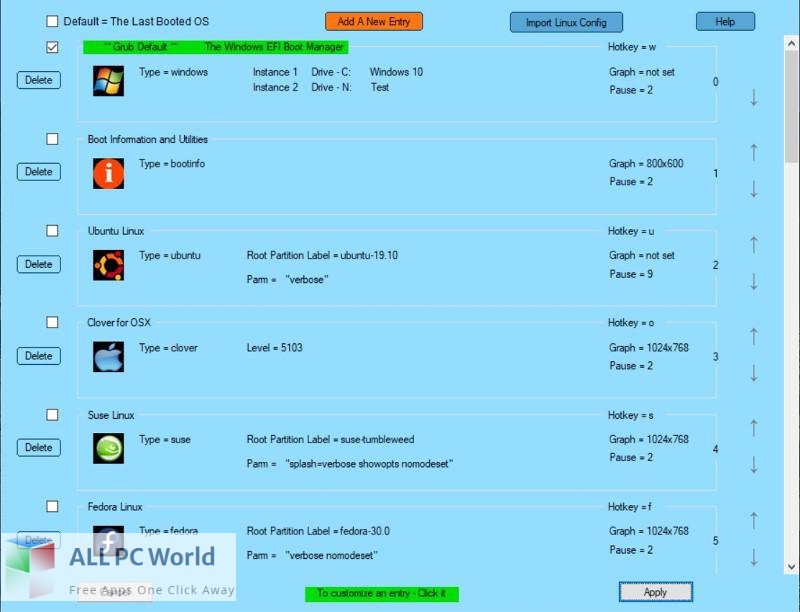This screenshot has width=800, height=612.
Task: Click the 'Hotkey = w' label
Action: pos(632,47)
